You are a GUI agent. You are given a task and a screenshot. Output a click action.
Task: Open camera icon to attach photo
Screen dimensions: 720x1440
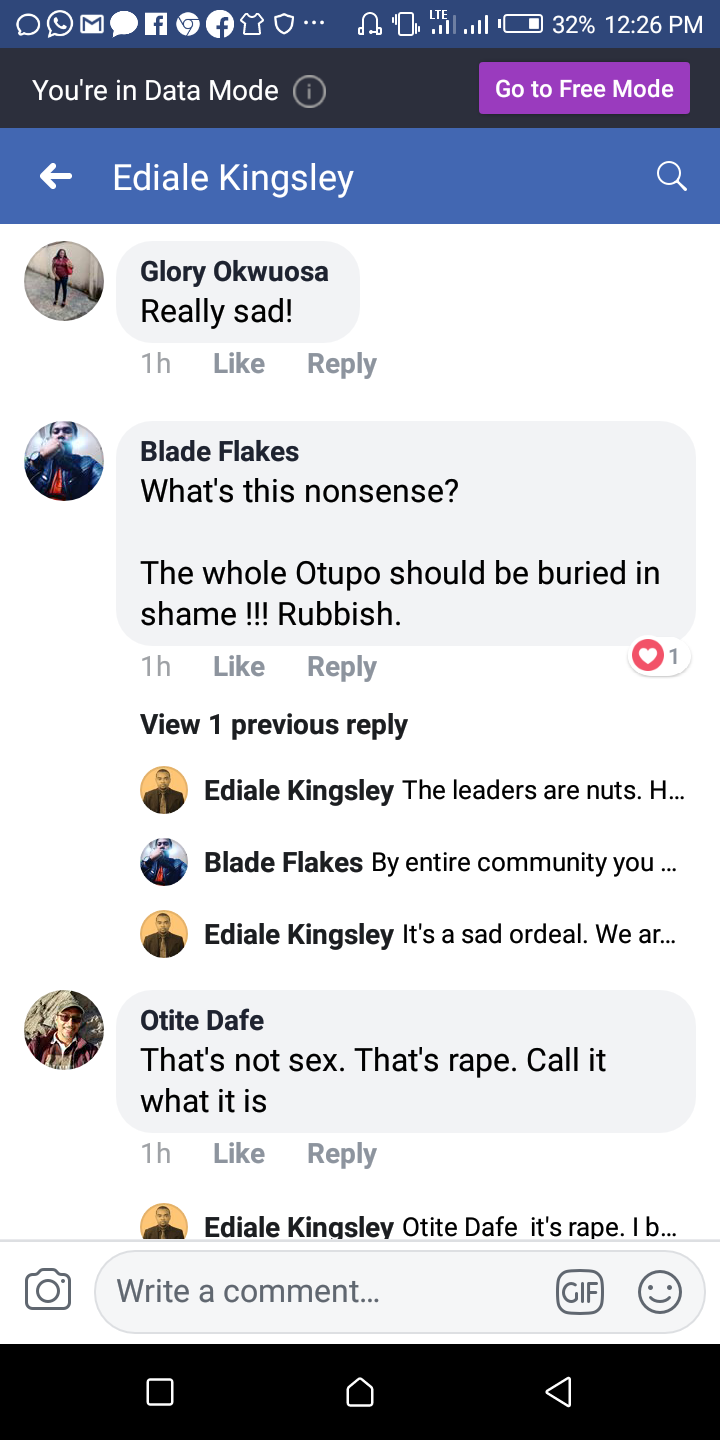pyautogui.click(x=48, y=1290)
